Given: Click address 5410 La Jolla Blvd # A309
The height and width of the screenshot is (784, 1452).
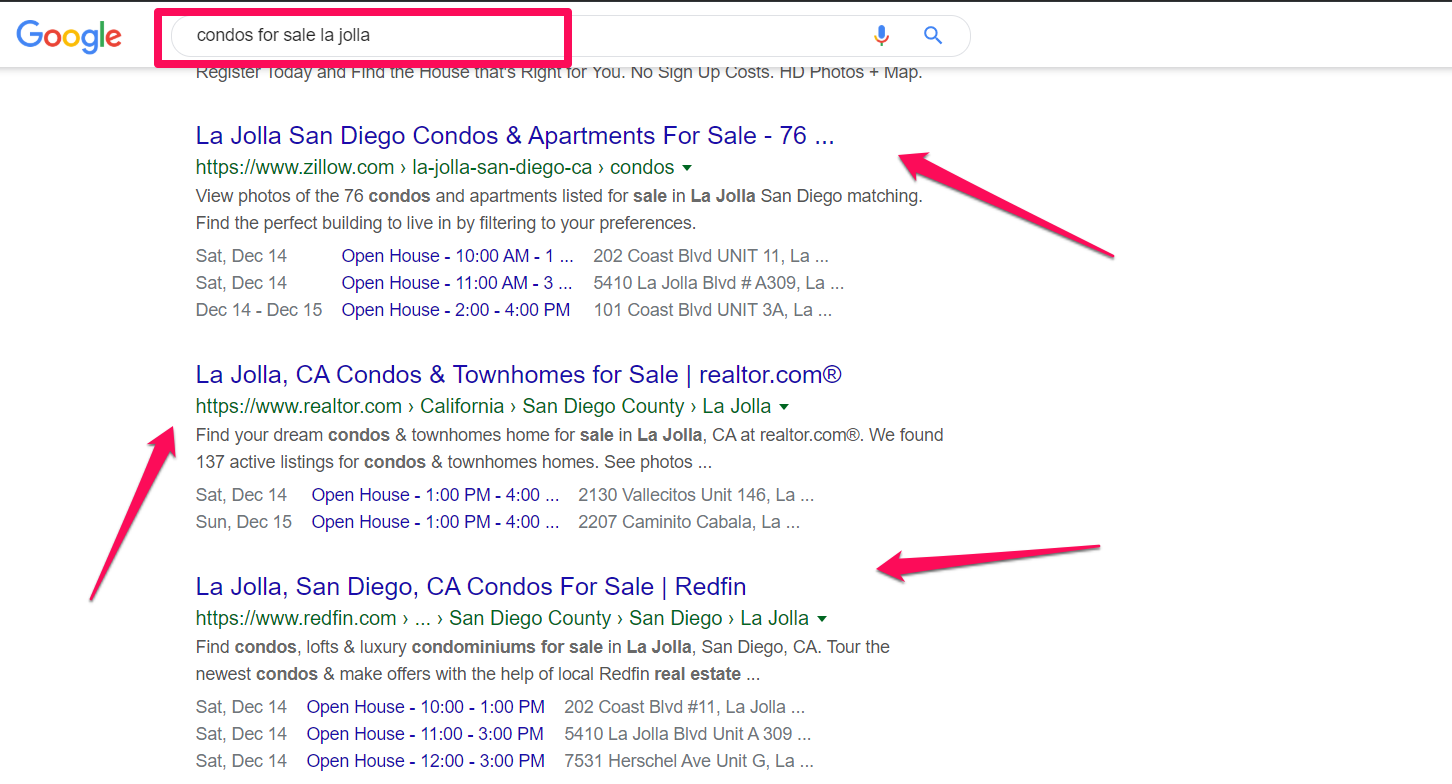Looking at the screenshot, I should (719, 283).
